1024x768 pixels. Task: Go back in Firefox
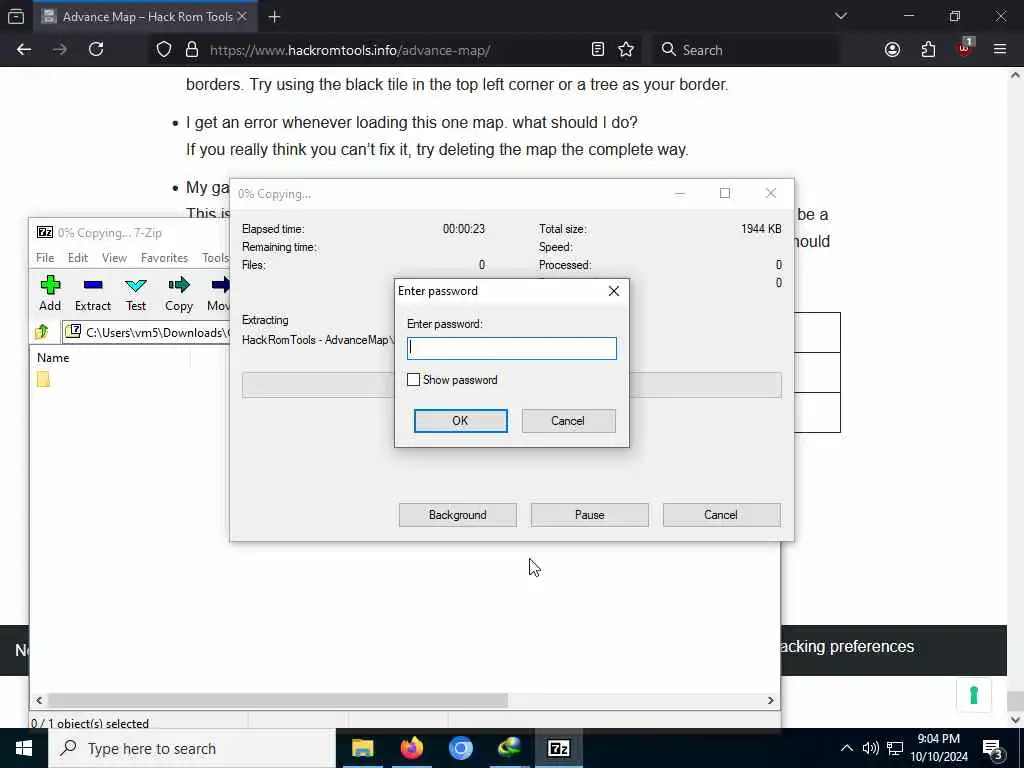click(24, 50)
